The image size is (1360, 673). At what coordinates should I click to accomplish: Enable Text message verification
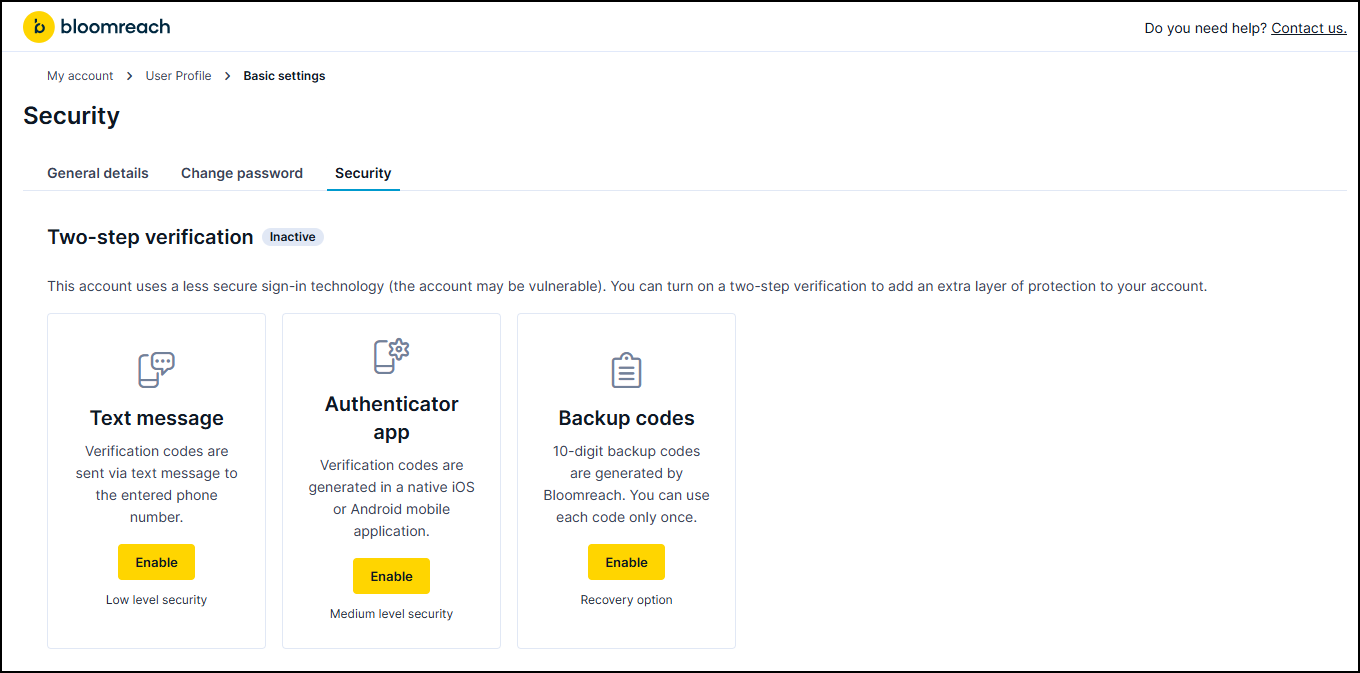click(x=156, y=562)
